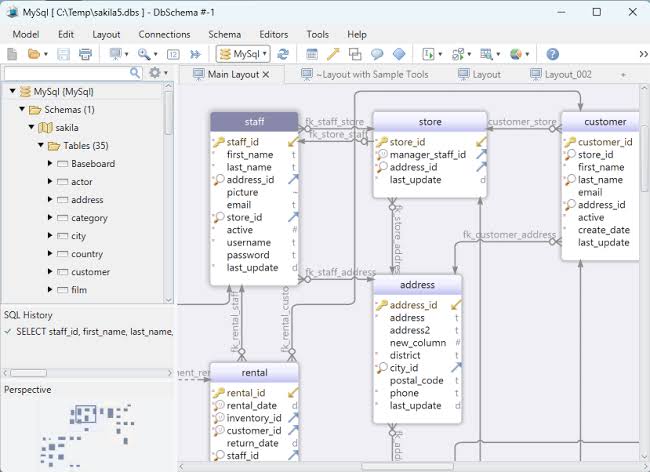Switch to ~Layout with Sample Tools tab
This screenshot has height=472, width=650.
pyautogui.click(x=365, y=75)
